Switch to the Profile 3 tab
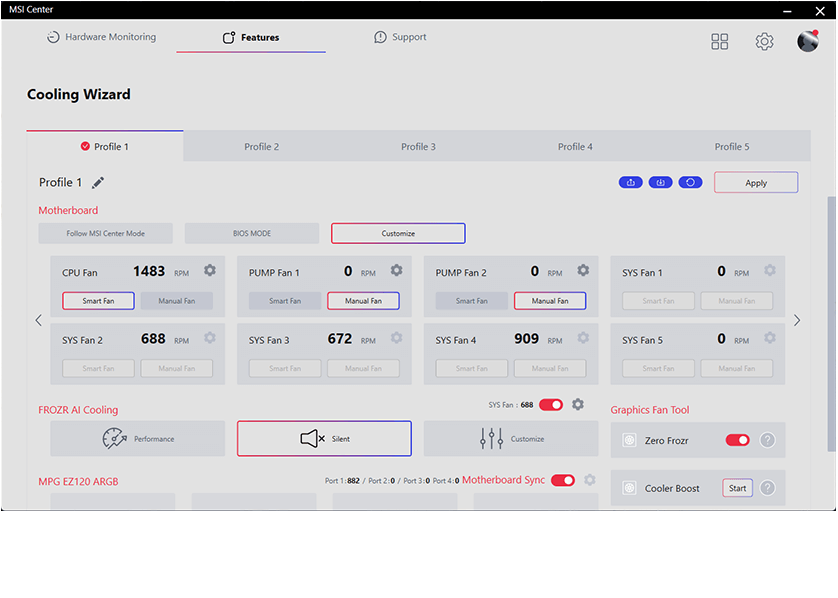This screenshot has width=838, height=598. [418, 147]
